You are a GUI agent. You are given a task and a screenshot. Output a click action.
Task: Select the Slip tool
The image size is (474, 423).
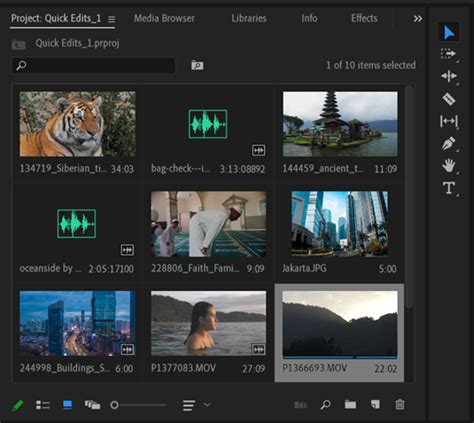click(449, 121)
